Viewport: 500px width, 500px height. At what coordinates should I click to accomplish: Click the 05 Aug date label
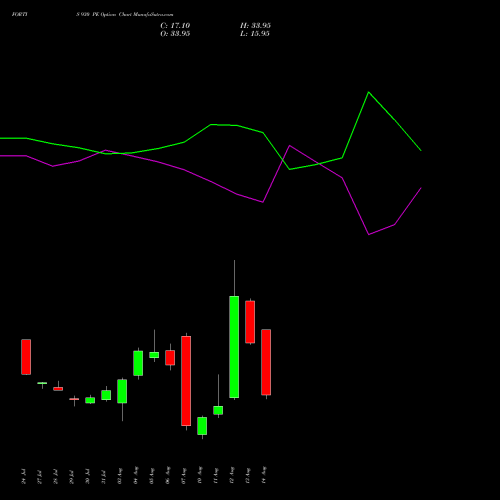tap(151, 475)
